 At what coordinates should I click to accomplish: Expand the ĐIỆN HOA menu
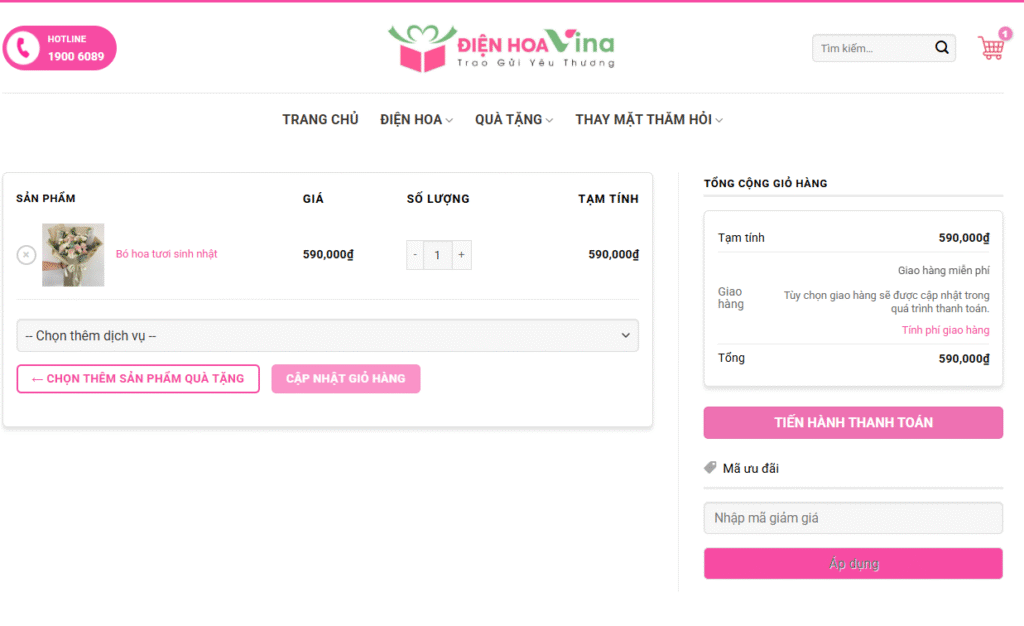[x=416, y=120]
